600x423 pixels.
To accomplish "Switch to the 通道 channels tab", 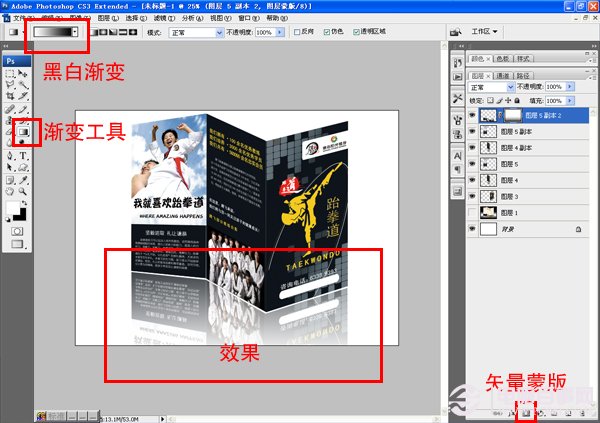I will 503,76.
